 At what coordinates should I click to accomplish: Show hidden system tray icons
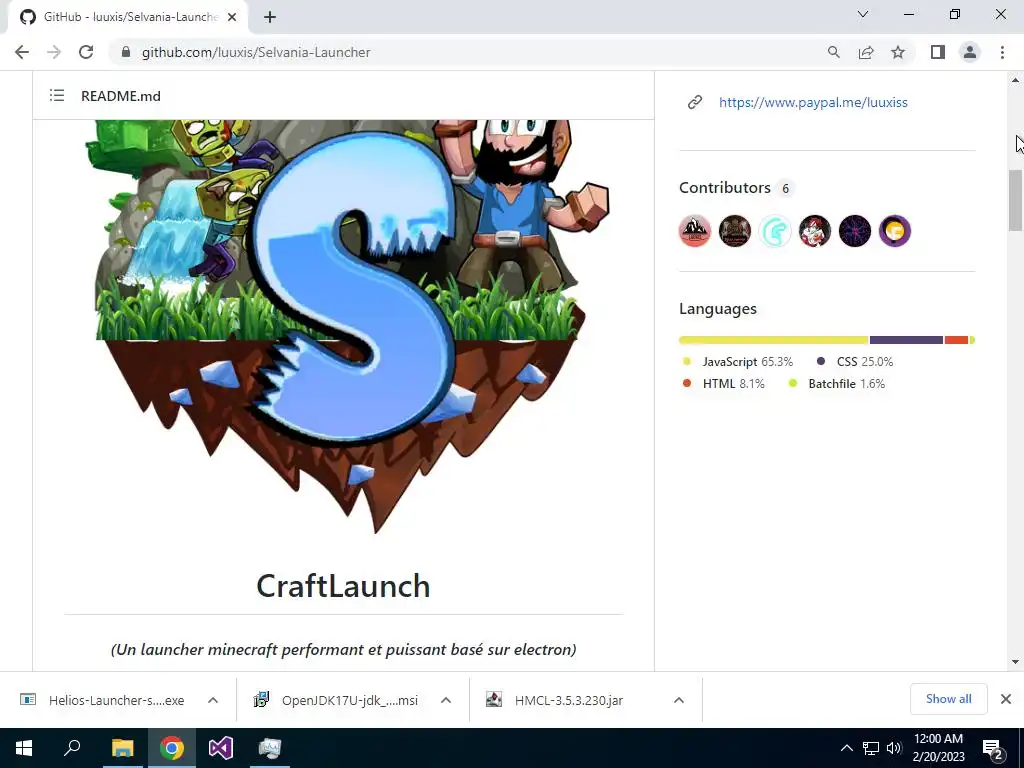(846, 748)
